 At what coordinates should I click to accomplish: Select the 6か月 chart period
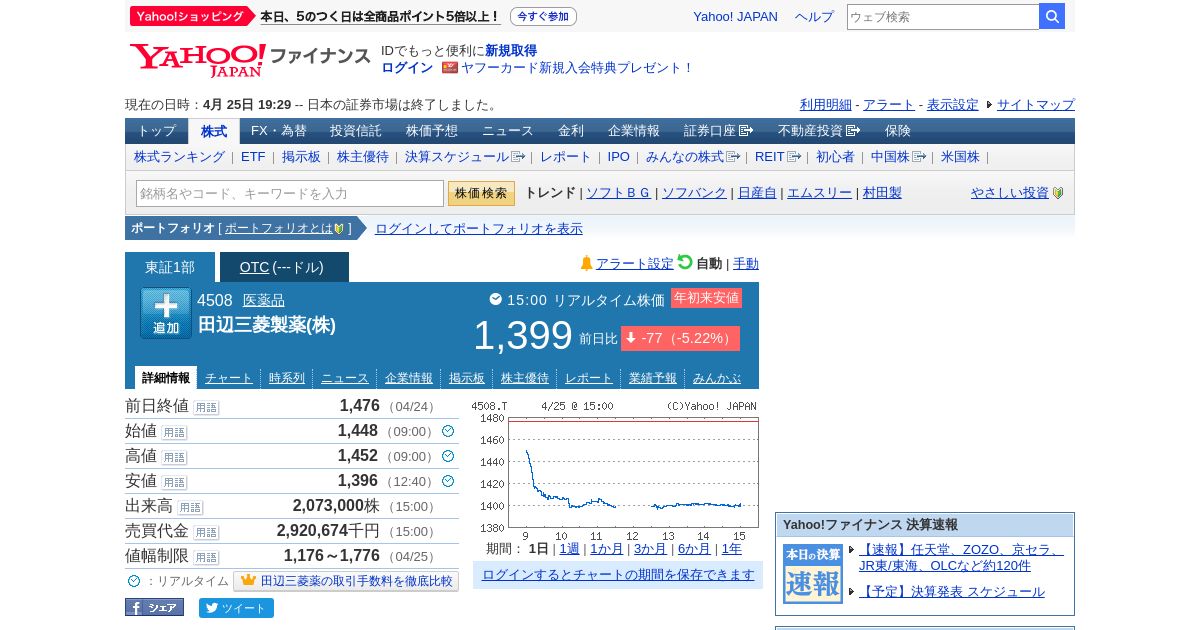695,548
